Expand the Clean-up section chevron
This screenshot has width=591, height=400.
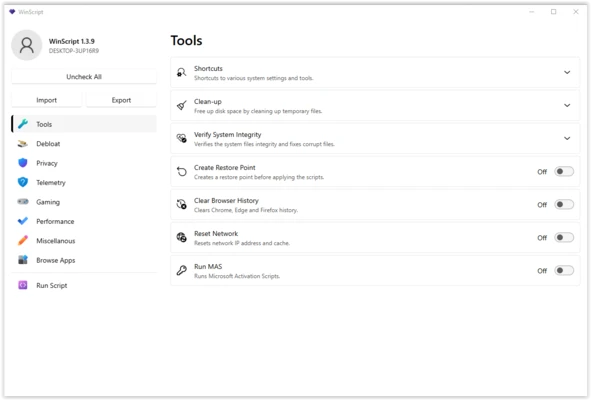click(567, 106)
